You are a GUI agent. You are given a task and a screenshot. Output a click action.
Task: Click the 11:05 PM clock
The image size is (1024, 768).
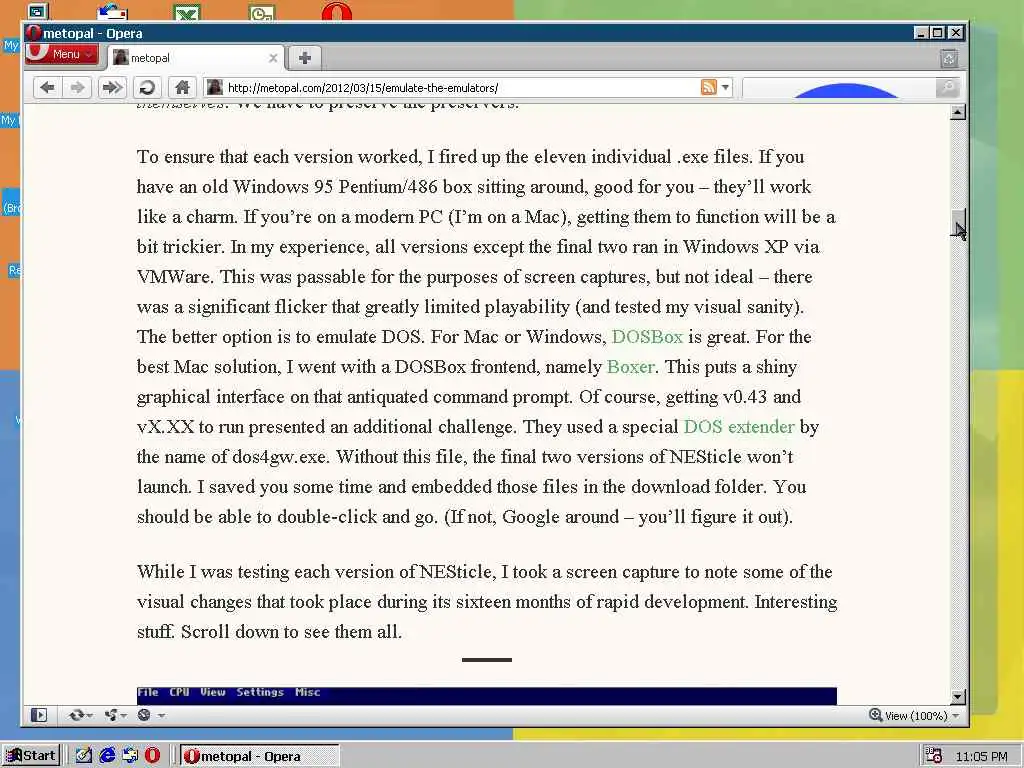click(x=981, y=756)
